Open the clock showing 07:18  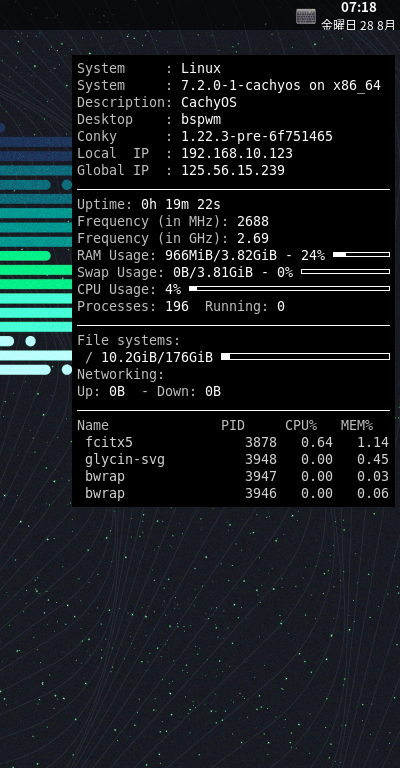coord(358,7)
